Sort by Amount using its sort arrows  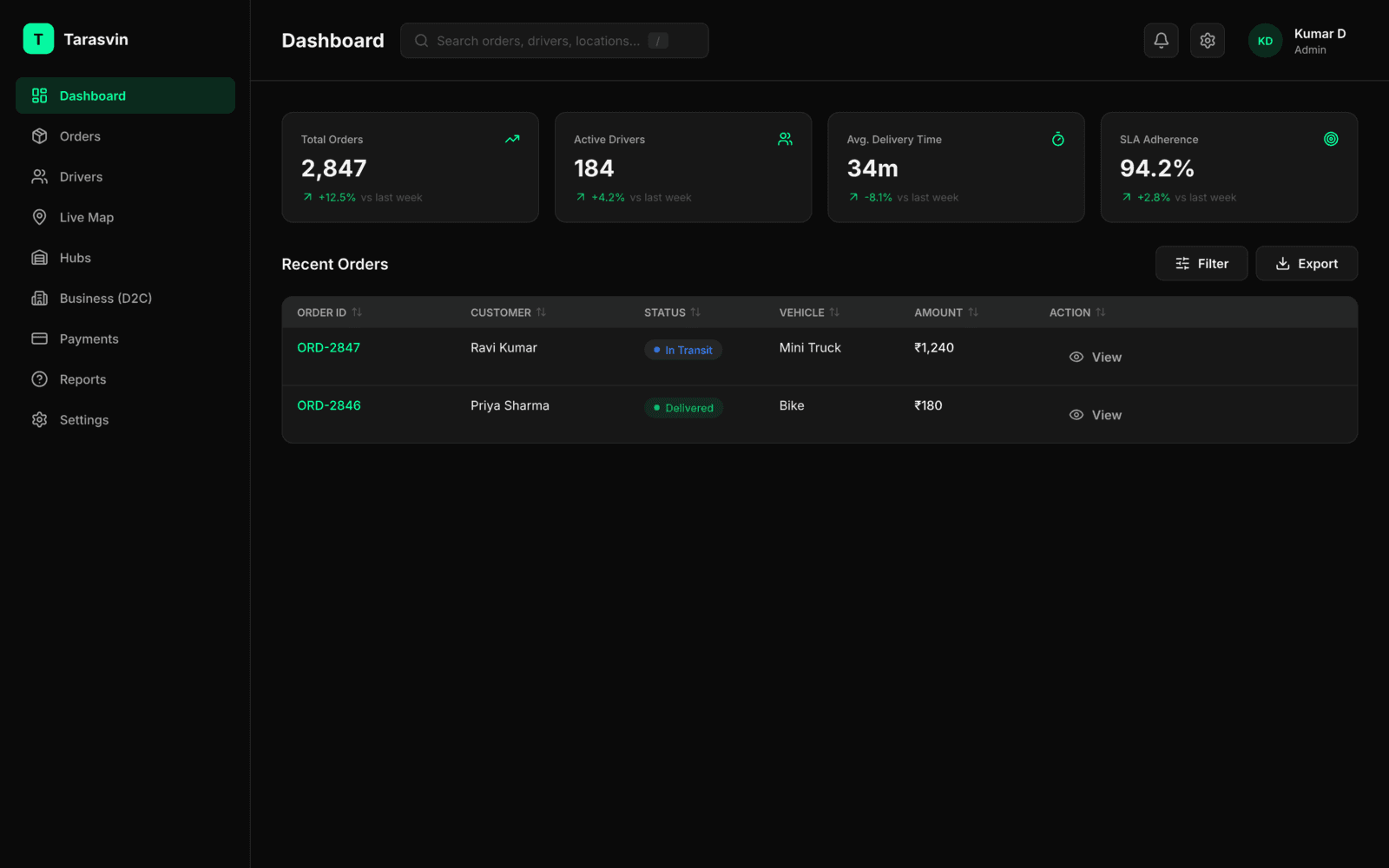973,312
